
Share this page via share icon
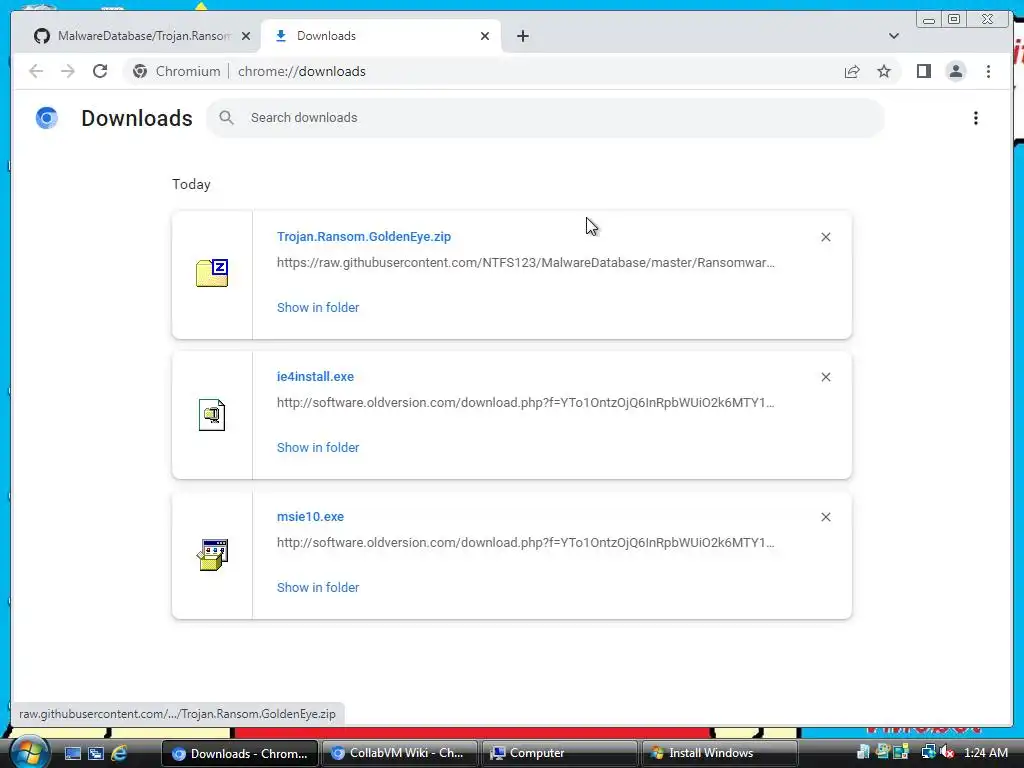[852, 71]
